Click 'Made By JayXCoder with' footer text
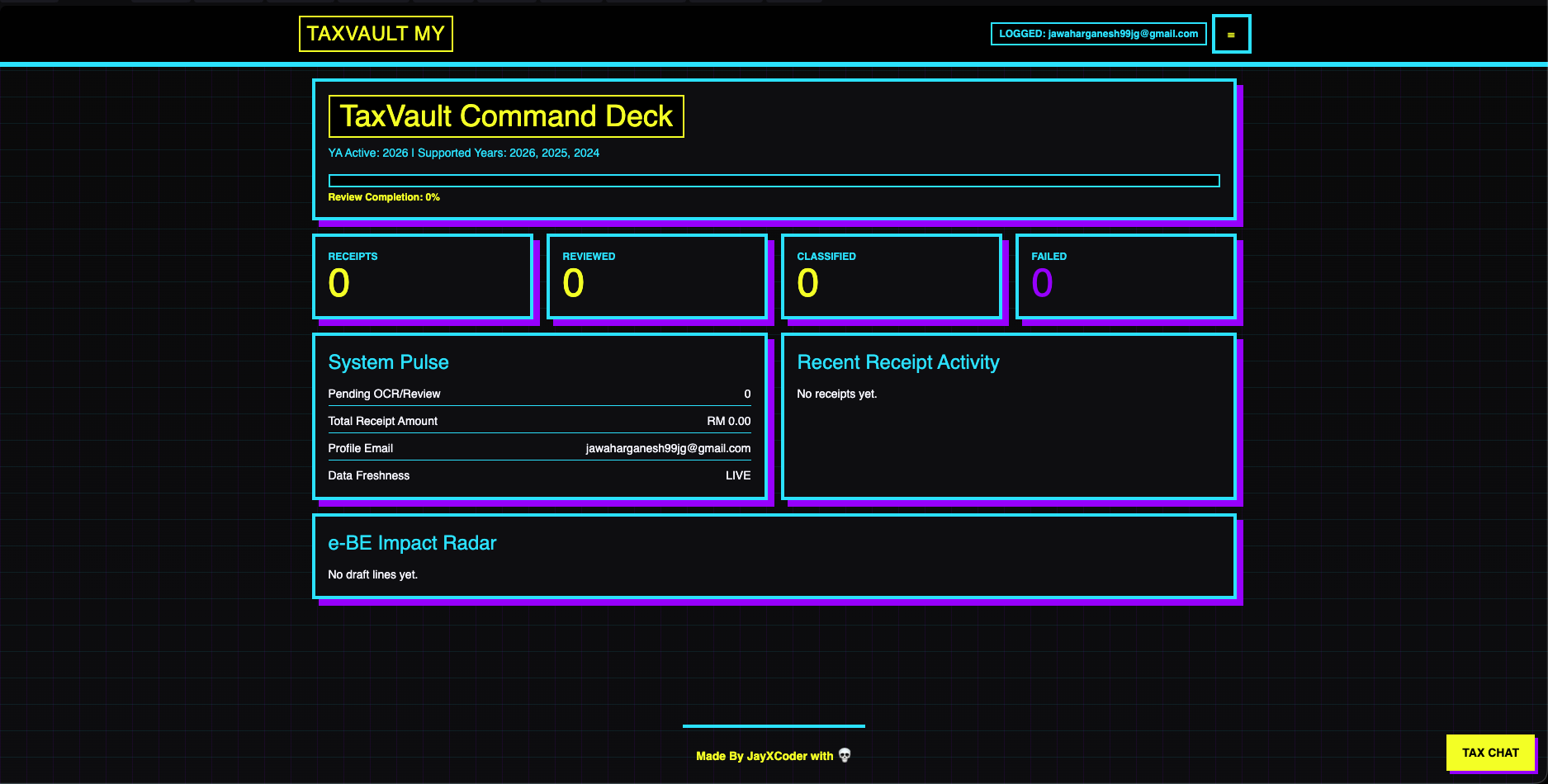The width and height of the screenshot is (1548, 784). [765, 756]
